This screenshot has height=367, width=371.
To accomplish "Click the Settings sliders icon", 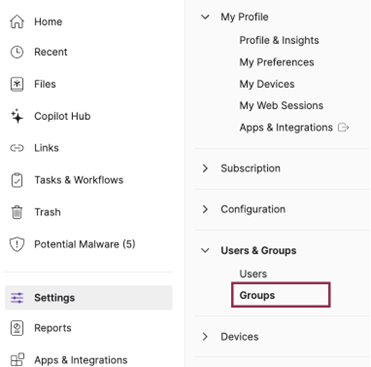I will 17,298.
